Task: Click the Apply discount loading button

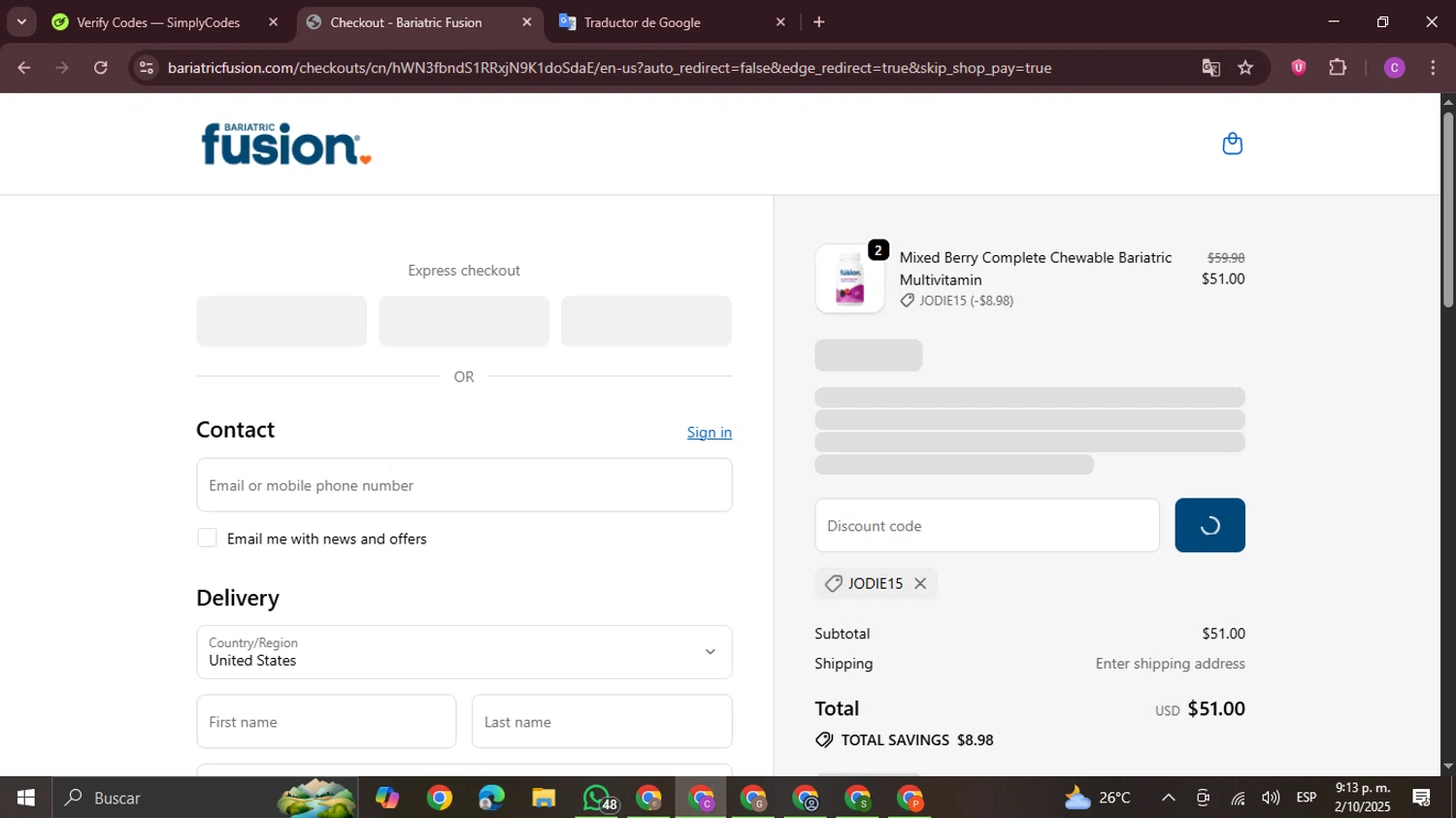Action: click(1209, 525)
